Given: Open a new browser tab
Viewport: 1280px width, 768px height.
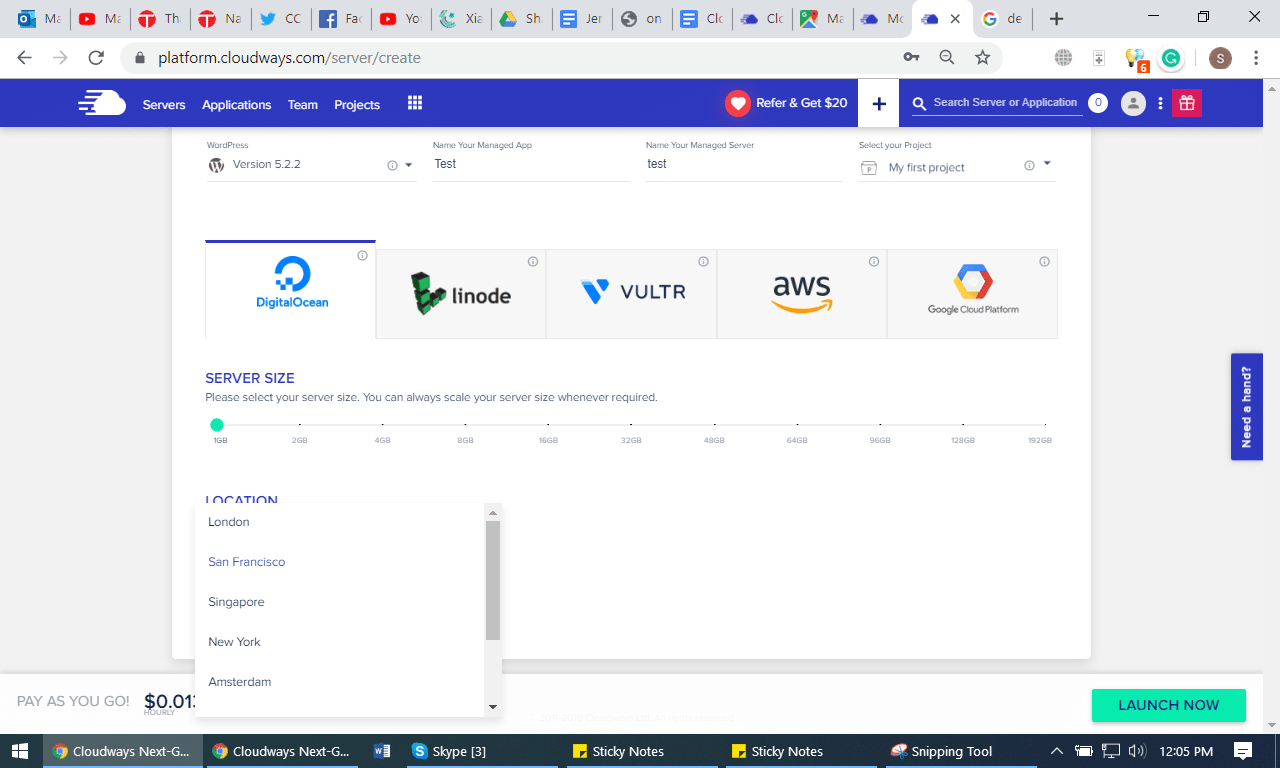Looking at the screenshot, I should tap(1056, 19).
